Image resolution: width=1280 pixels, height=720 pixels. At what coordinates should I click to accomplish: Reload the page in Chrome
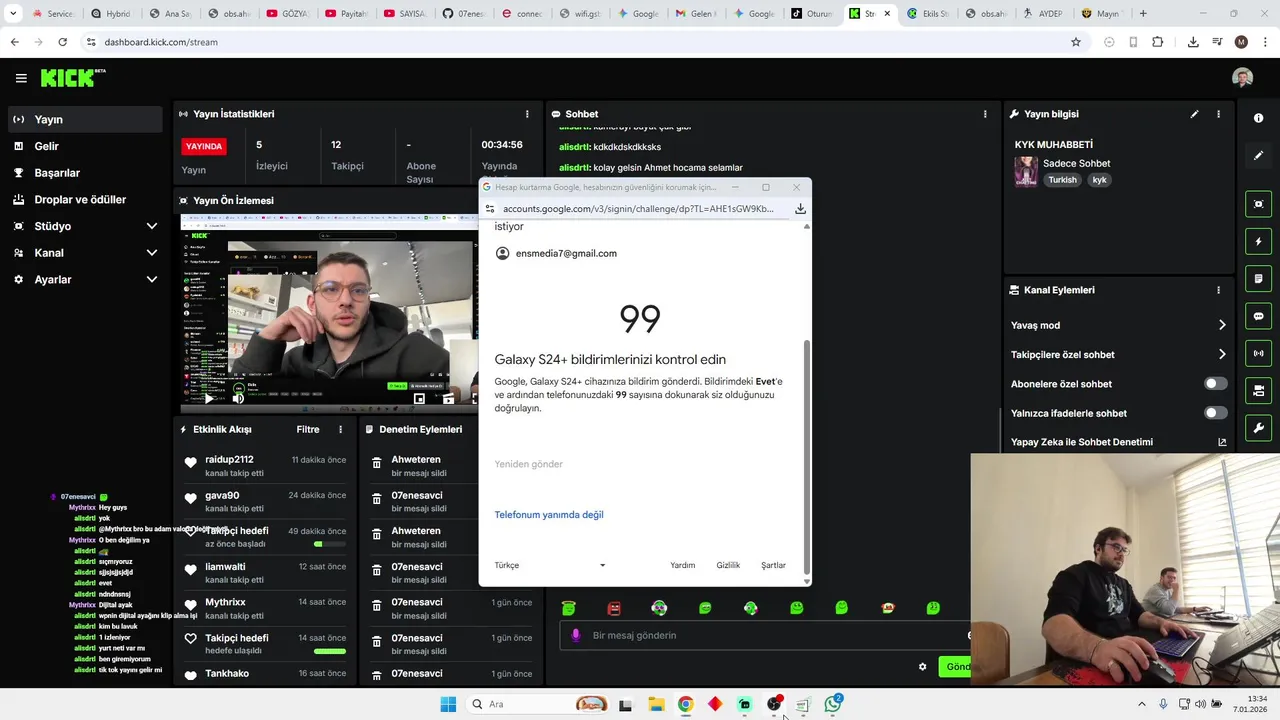[62, 42]
